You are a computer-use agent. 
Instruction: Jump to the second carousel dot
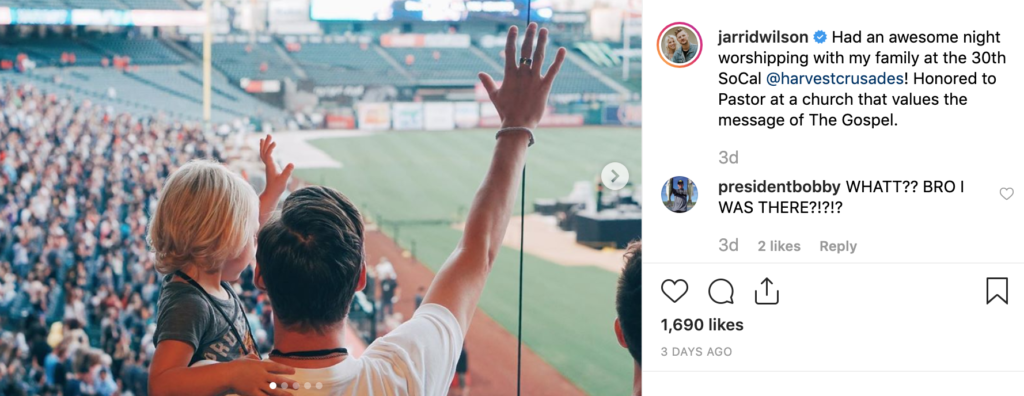pyautogui.click(x=284, y=386)
